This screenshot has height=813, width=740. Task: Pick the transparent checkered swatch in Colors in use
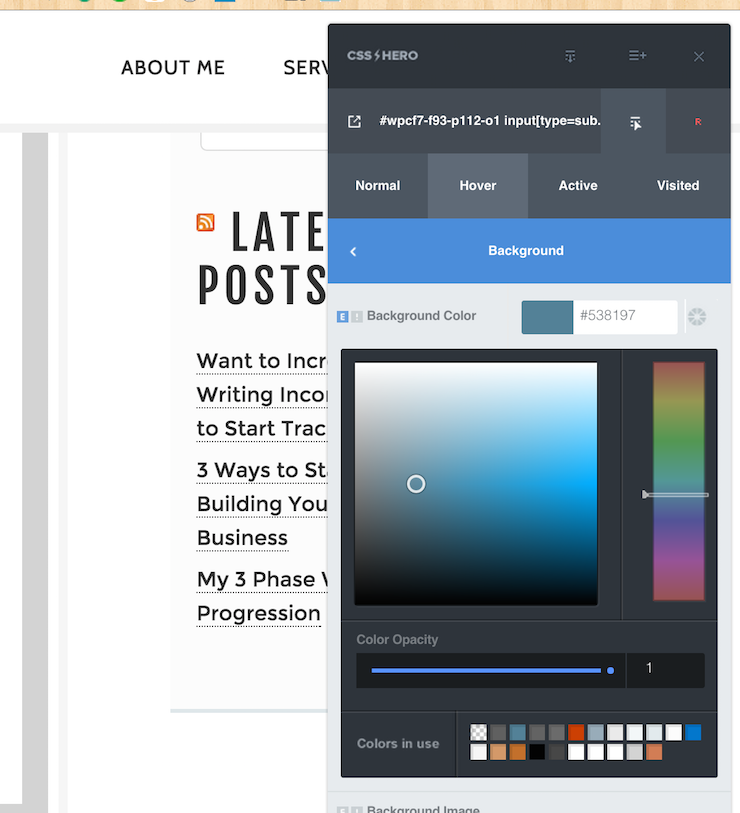(x=479, y=733)
